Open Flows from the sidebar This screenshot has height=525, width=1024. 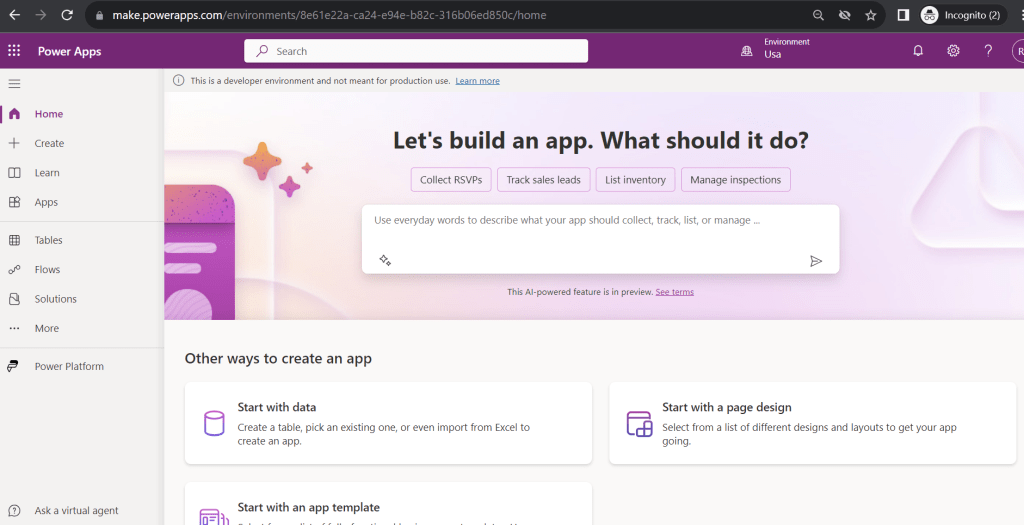tap(47, 269)
